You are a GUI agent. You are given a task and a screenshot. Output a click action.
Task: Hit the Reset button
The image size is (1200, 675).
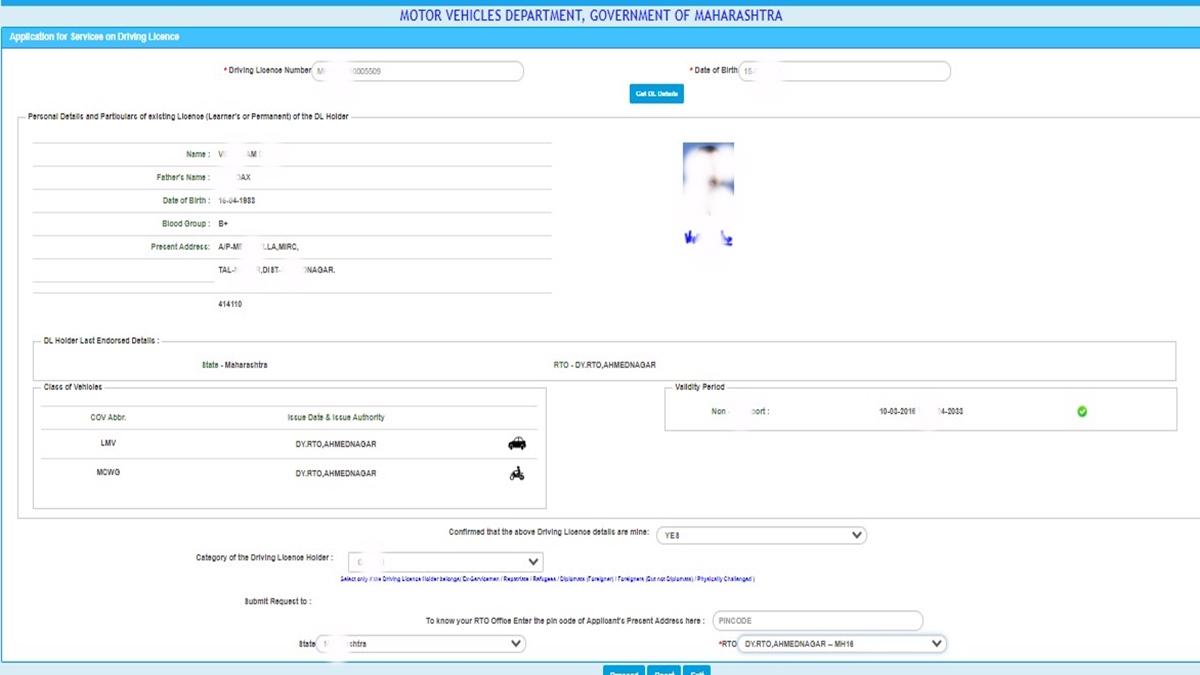(x=664, y=671)
